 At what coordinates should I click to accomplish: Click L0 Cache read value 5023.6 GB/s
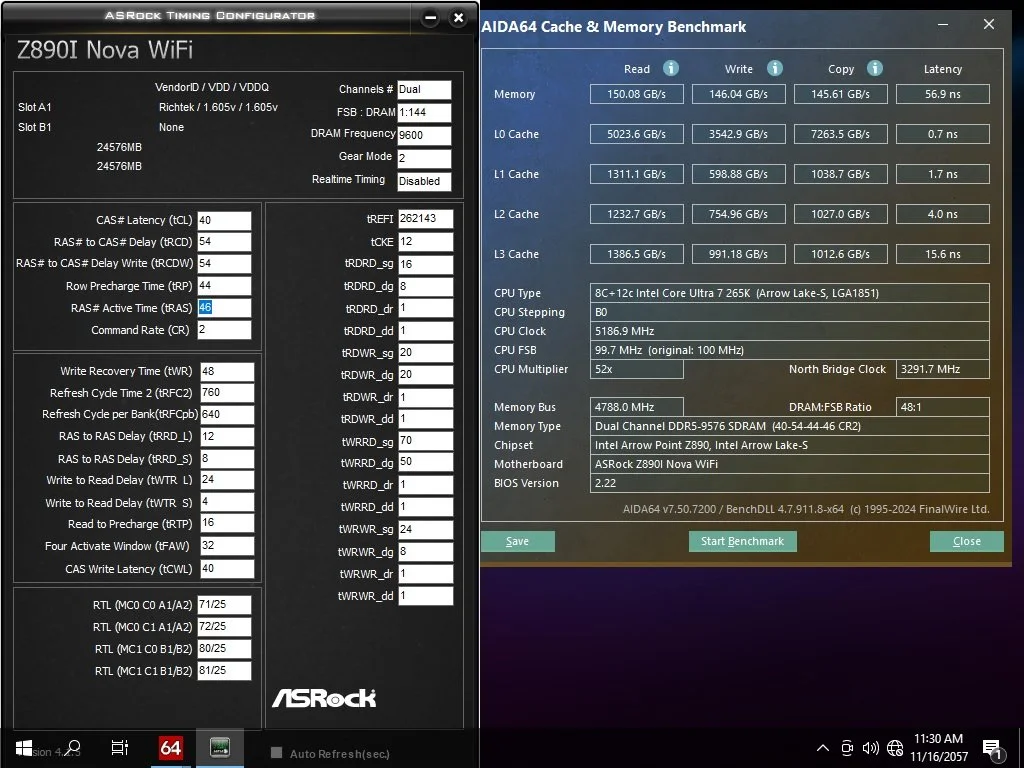[x=637, y=134]
